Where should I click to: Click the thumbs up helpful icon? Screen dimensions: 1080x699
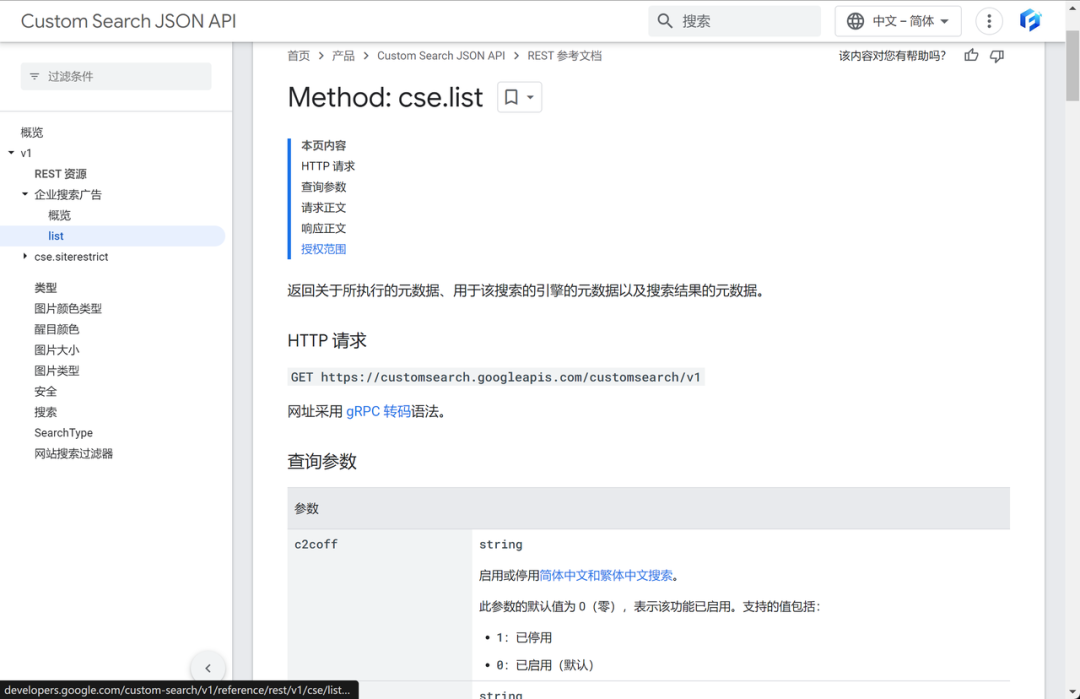tap(971, 56)
